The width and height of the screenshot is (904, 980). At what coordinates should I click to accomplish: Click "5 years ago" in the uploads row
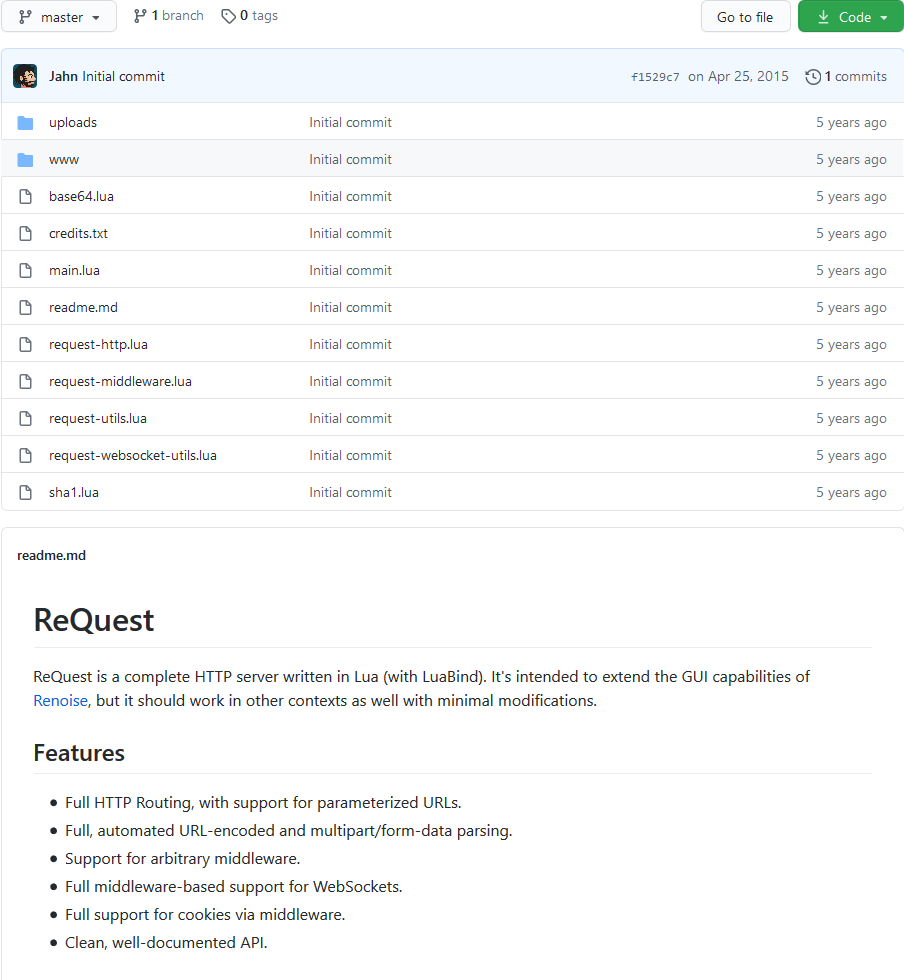(851, 122)
